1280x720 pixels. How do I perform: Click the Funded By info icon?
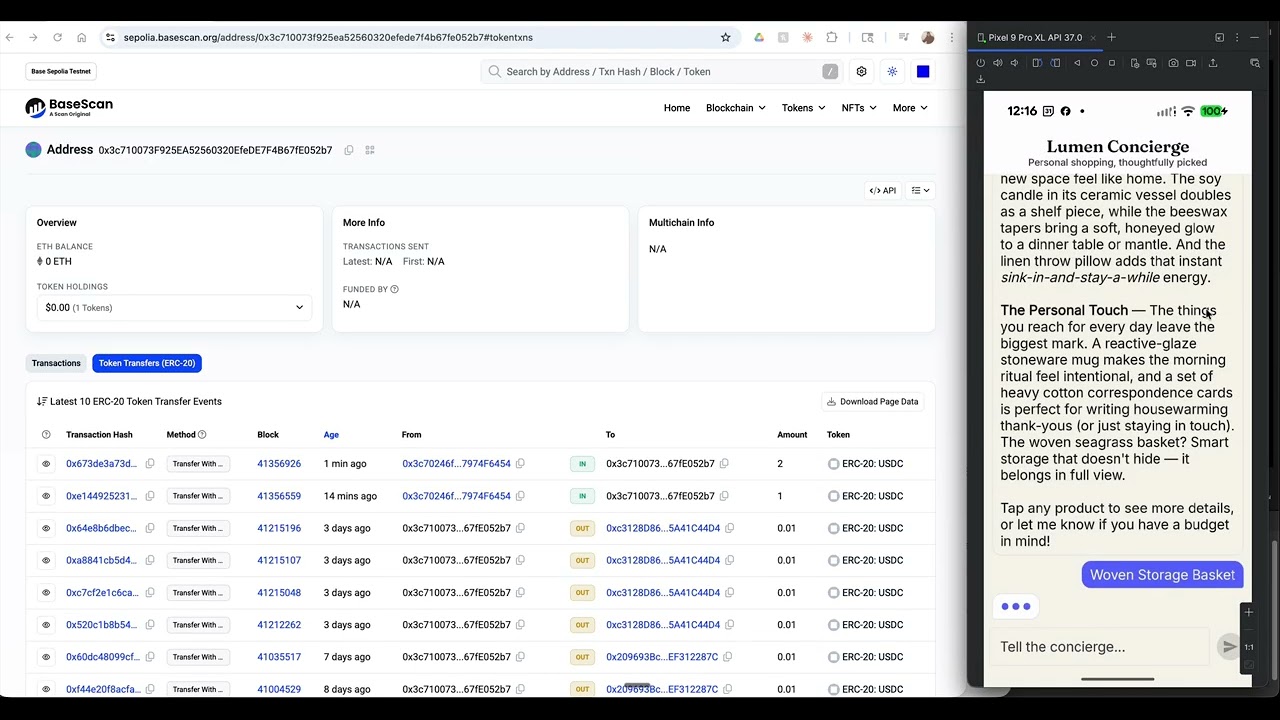point(394,289)
